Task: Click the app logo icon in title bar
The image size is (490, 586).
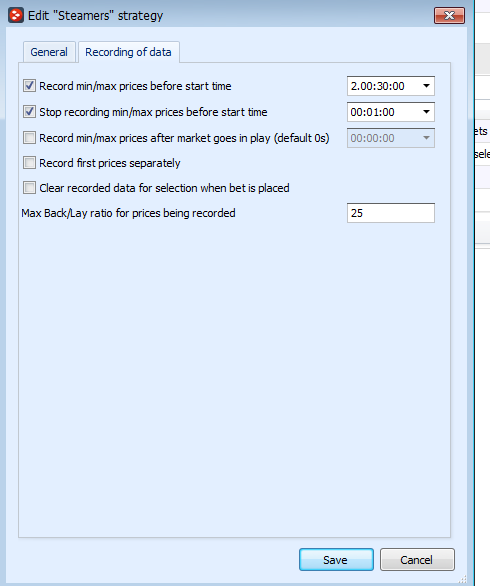Action: 16,15
